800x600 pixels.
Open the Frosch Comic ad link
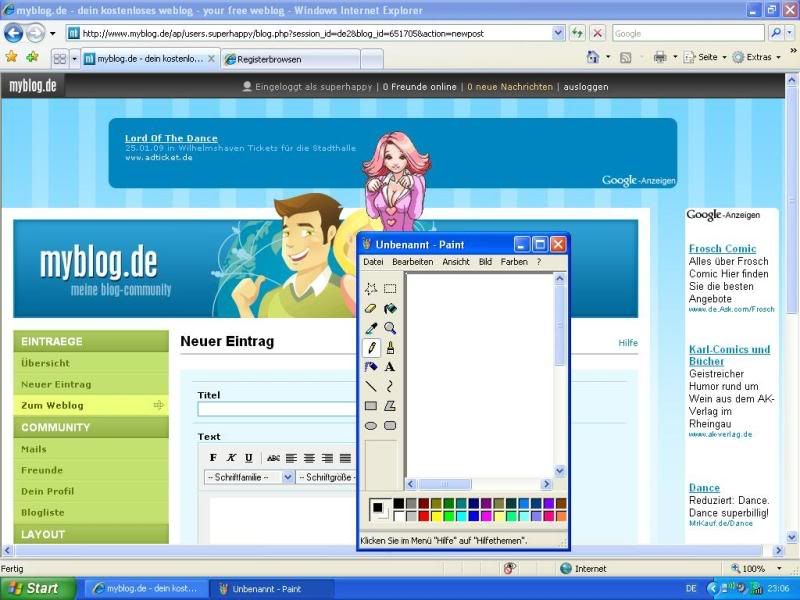(x=722, y=248)
